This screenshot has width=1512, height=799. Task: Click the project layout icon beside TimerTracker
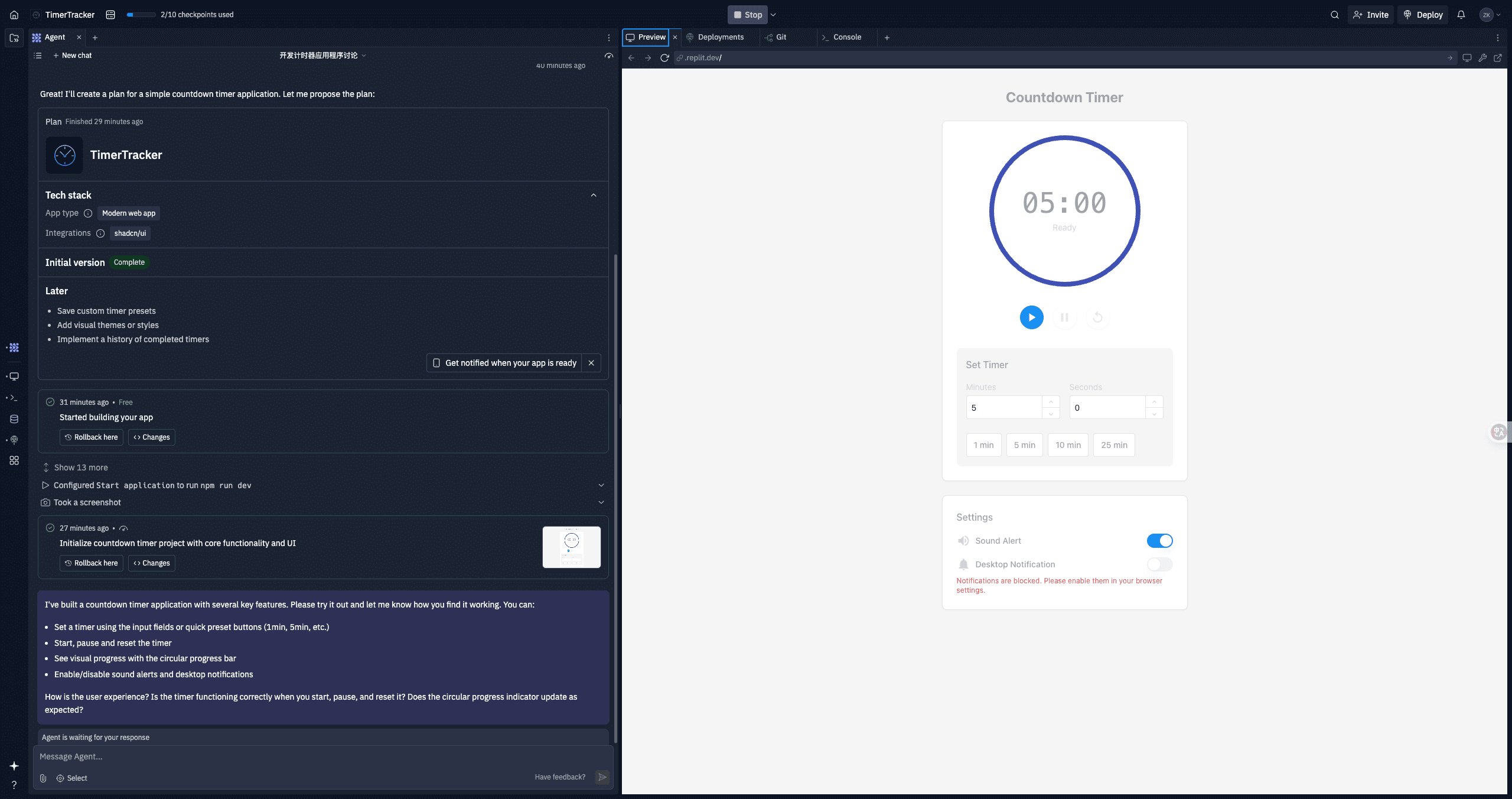click(x=110, y=15)
